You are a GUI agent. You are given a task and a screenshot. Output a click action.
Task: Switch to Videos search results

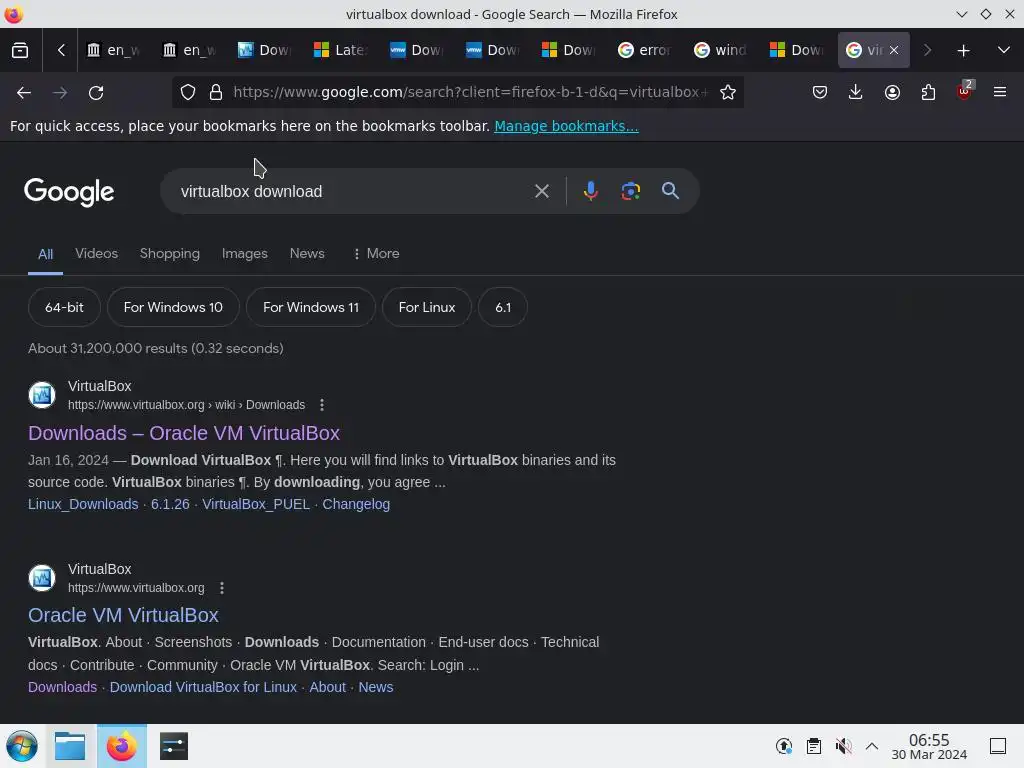[97, 253]
